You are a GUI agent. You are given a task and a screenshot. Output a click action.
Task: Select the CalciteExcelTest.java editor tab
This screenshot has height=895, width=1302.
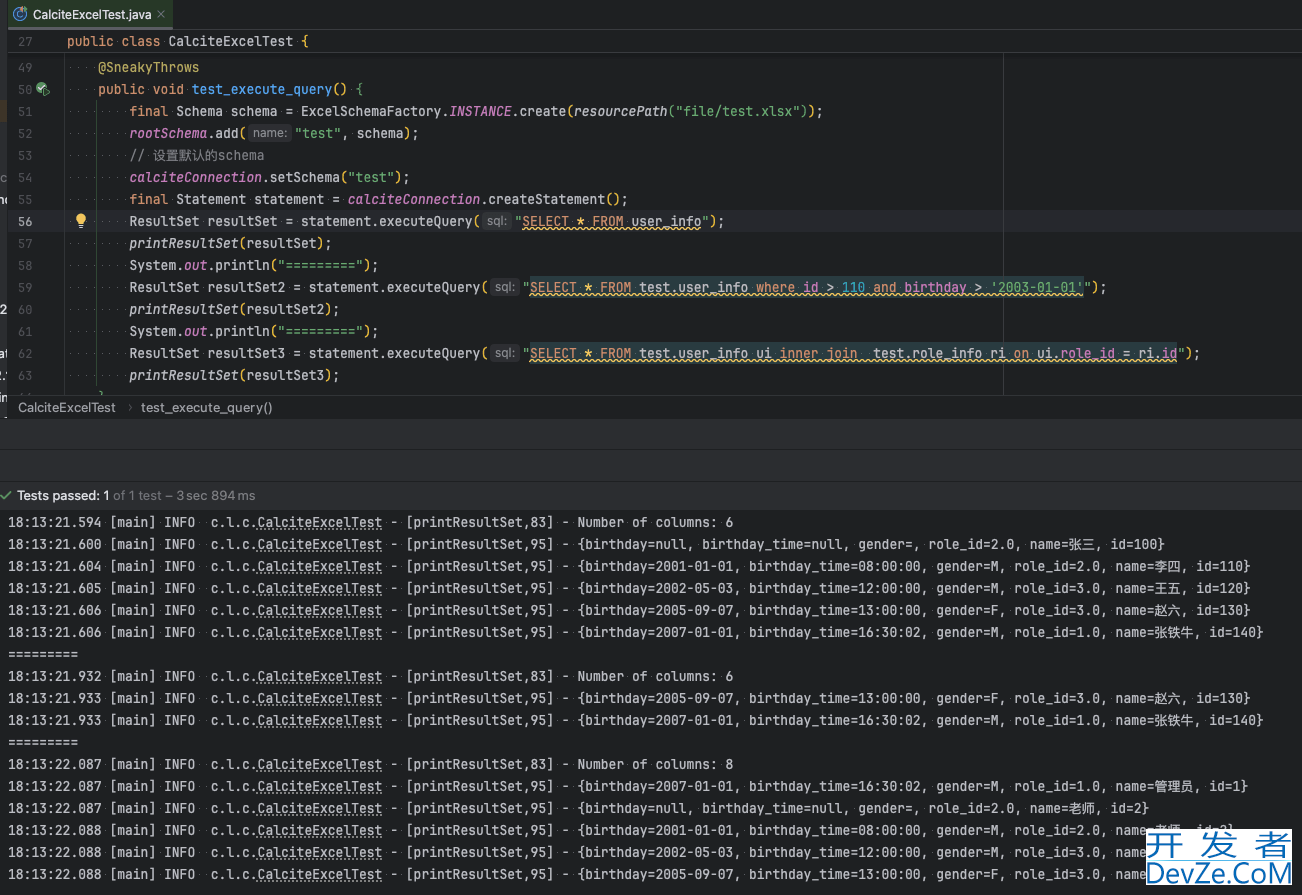pyautogui.click(x=88, y=14)
